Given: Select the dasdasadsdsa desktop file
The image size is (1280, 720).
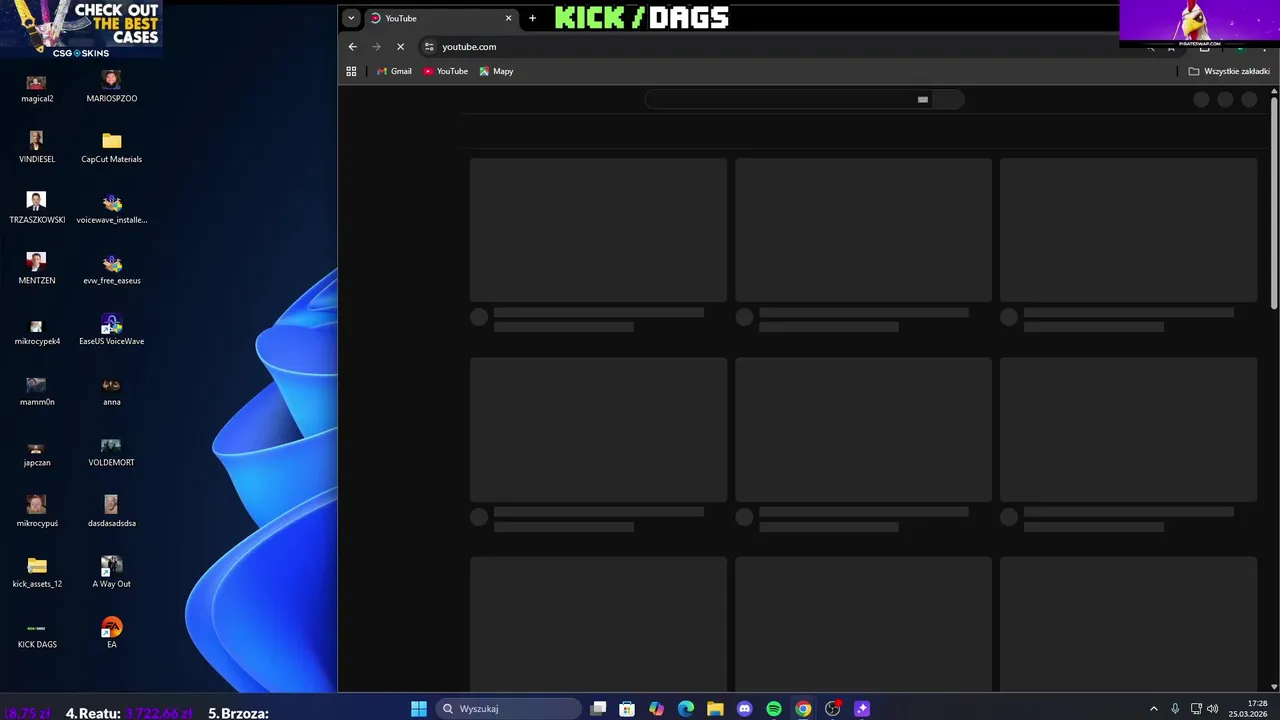Looking at the screenshot, I should tap(112, 512).
